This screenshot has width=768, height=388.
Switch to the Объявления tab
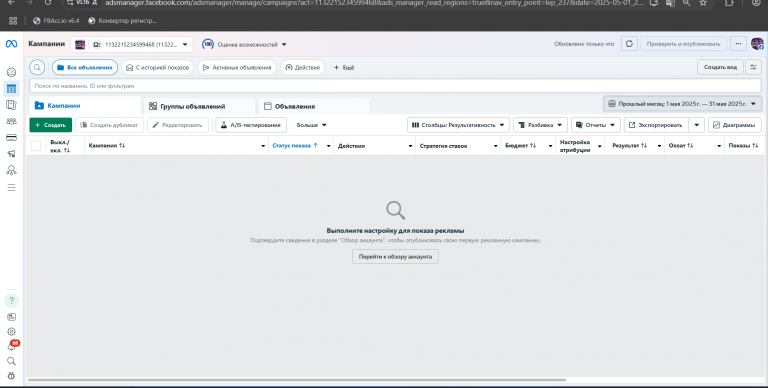[x=314, y=106]
